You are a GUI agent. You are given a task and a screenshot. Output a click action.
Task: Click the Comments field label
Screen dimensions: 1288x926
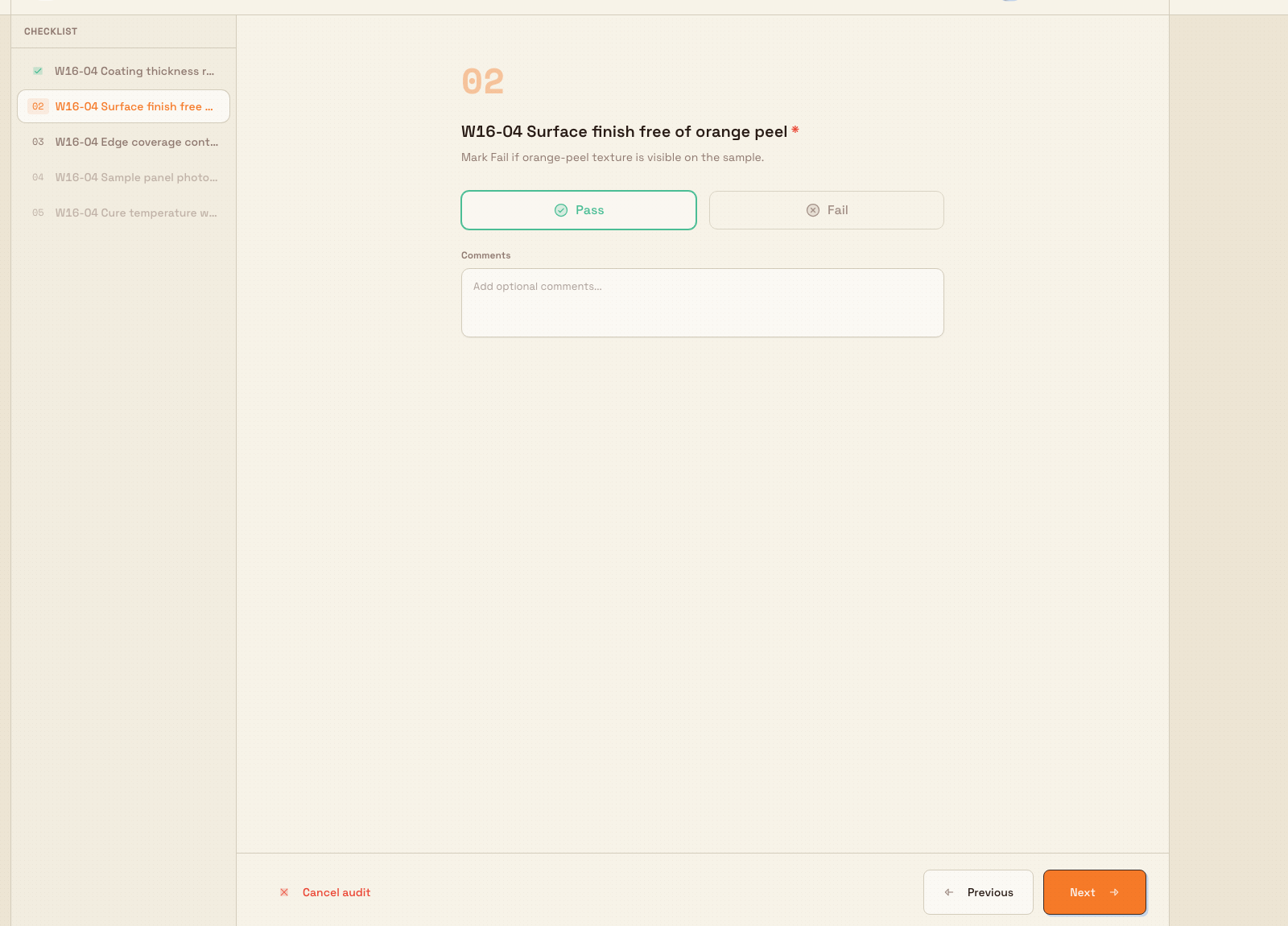click(485, 255)
